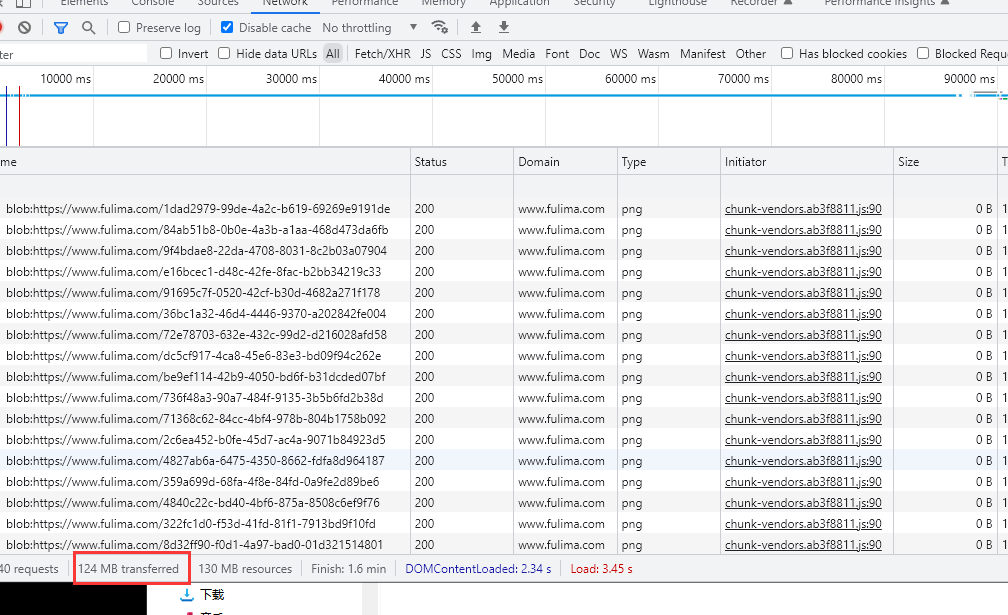Click the 下载 download icon
The image size is (1008, 615).
(186, 595)
